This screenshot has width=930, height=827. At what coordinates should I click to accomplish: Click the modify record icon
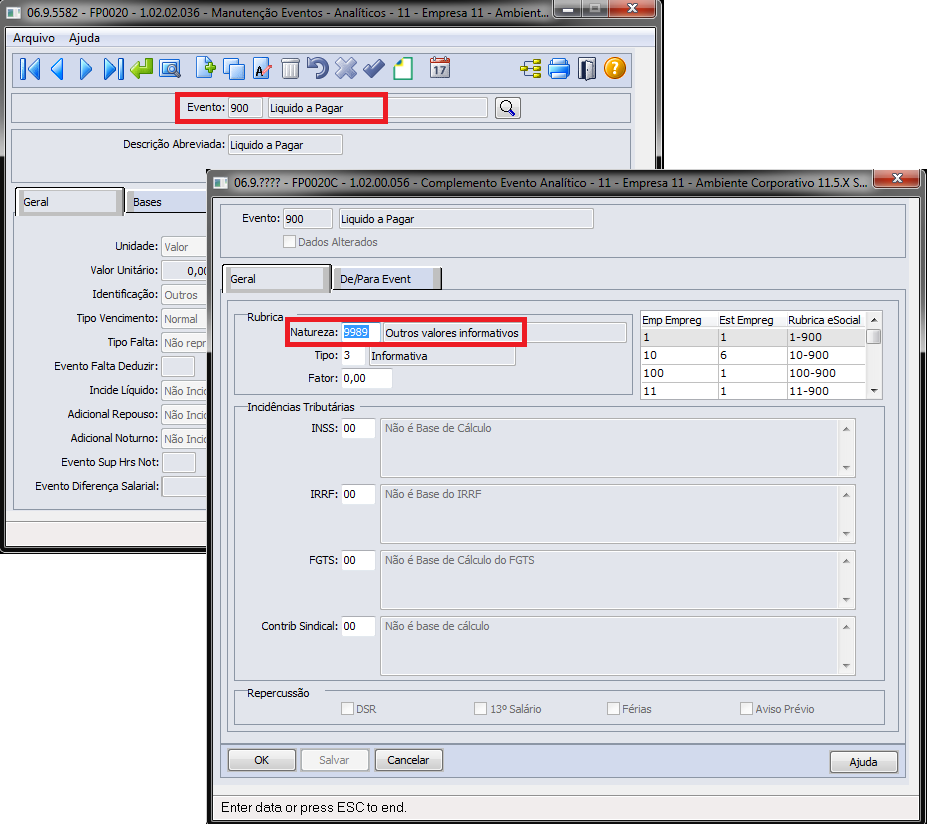pyautogui.click(x=262, y=69)
